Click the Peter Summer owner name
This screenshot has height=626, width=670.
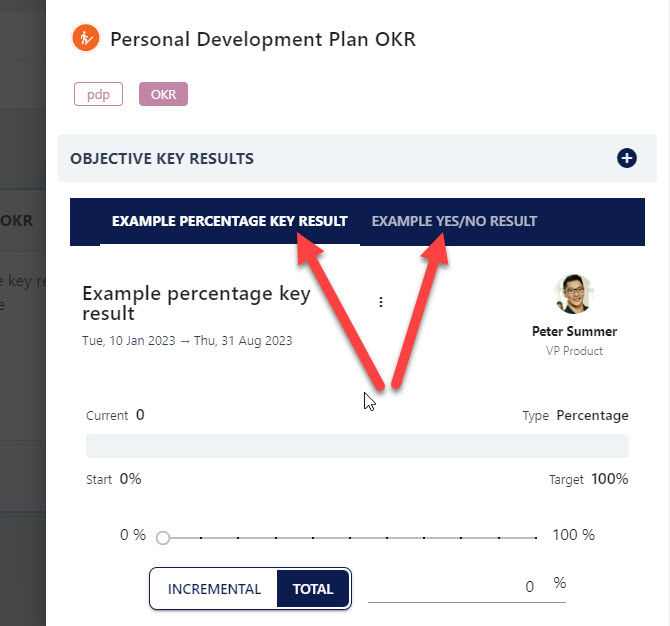[574, 331]
